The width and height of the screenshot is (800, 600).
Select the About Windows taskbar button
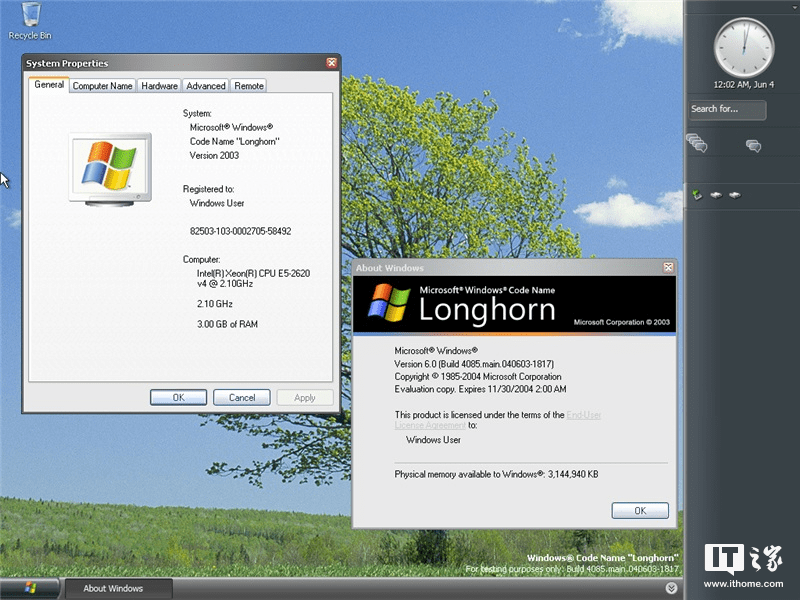pyautogui.click(x=117, y=588)
